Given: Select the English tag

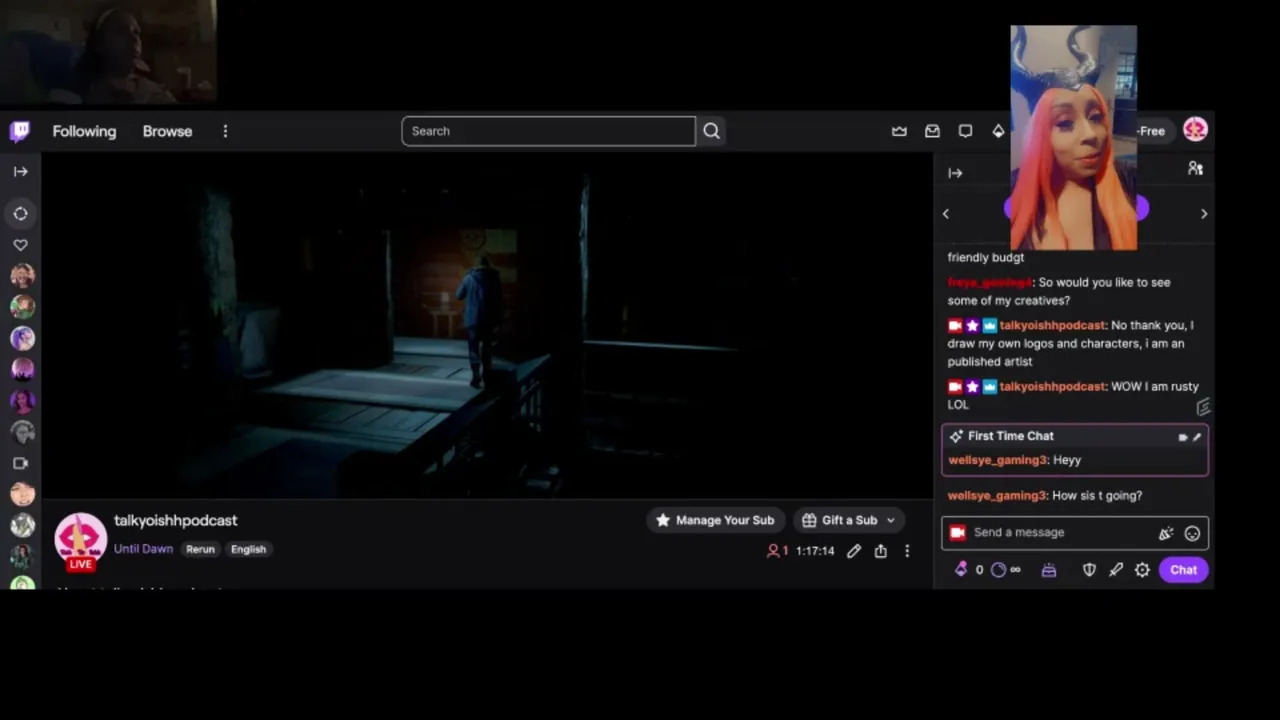Looking at the screenshot, I should pos(248,549).
